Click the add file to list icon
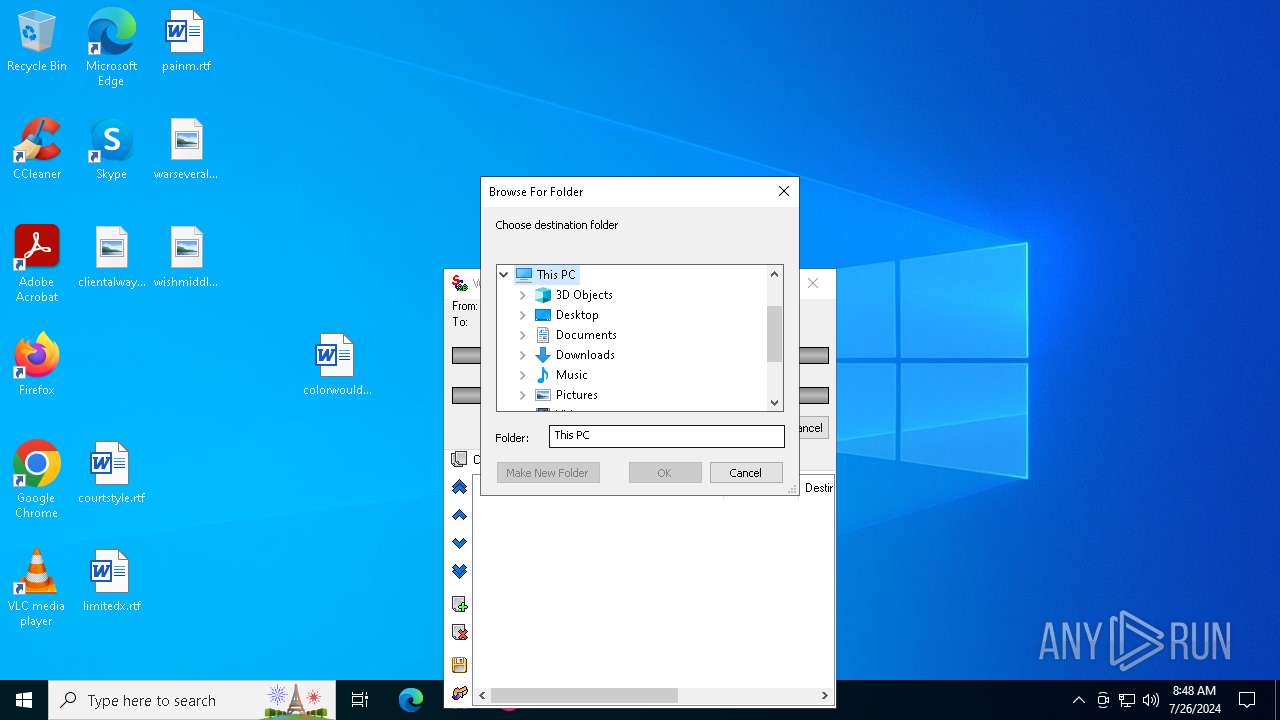The image size is (1280, 720). pos(459,604)
